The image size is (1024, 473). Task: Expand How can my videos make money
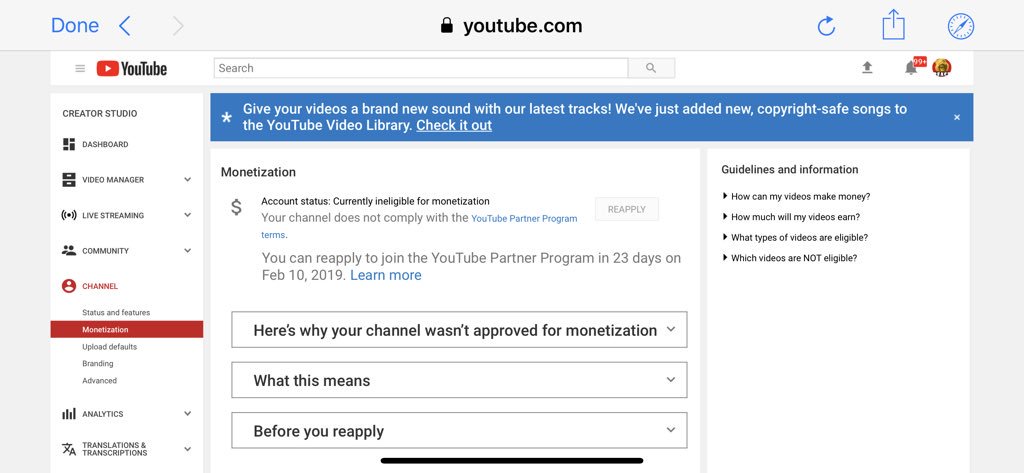[796, 196]
